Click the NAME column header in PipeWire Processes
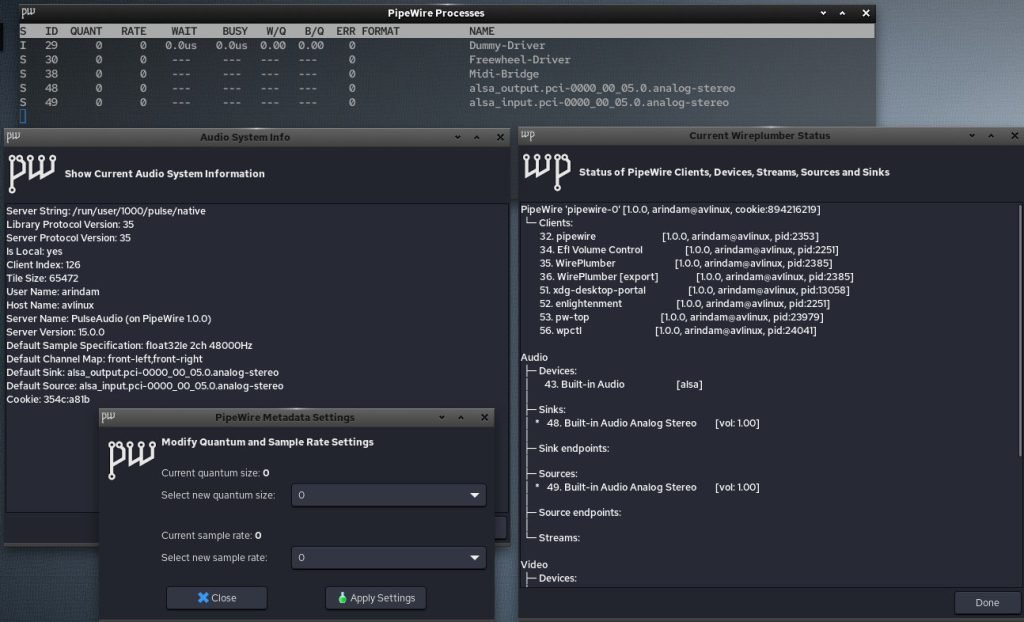This screenshot has height=622, width=1024. click(x=481, y=31)
